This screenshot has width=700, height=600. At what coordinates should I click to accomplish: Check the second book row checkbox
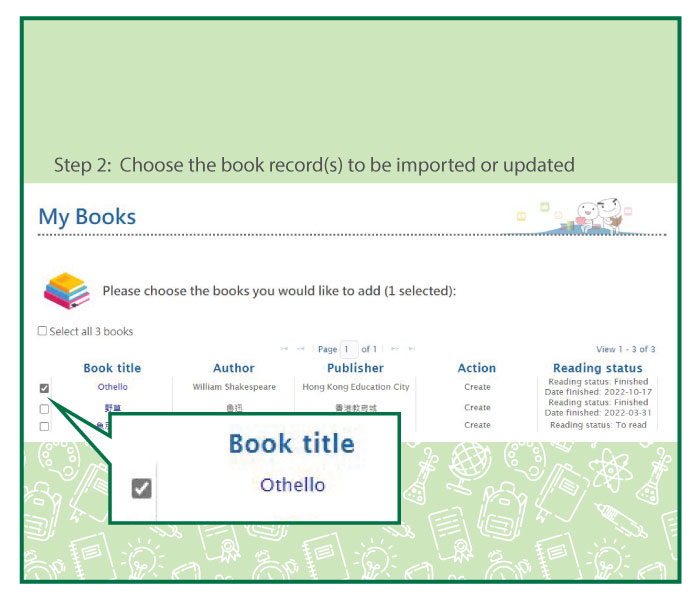coord(44,408)
